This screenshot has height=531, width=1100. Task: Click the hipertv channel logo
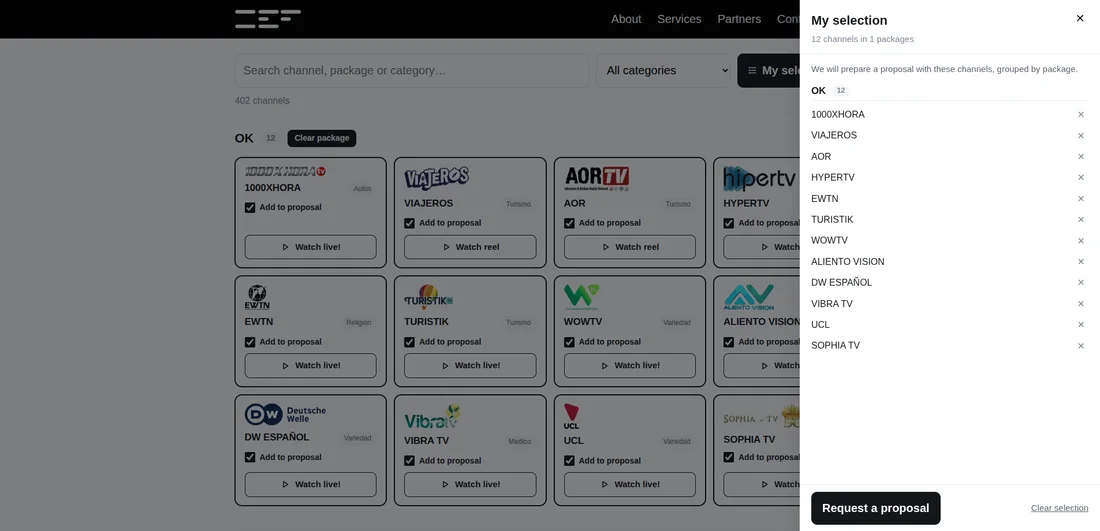[760, 178]
